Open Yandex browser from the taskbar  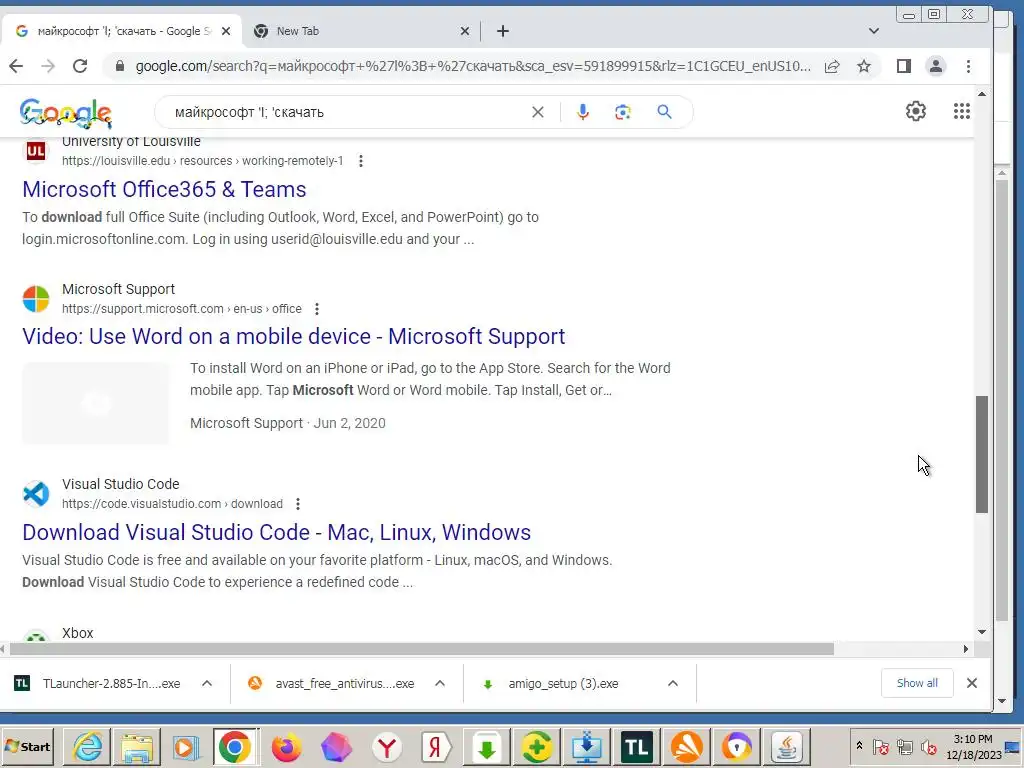387,746
